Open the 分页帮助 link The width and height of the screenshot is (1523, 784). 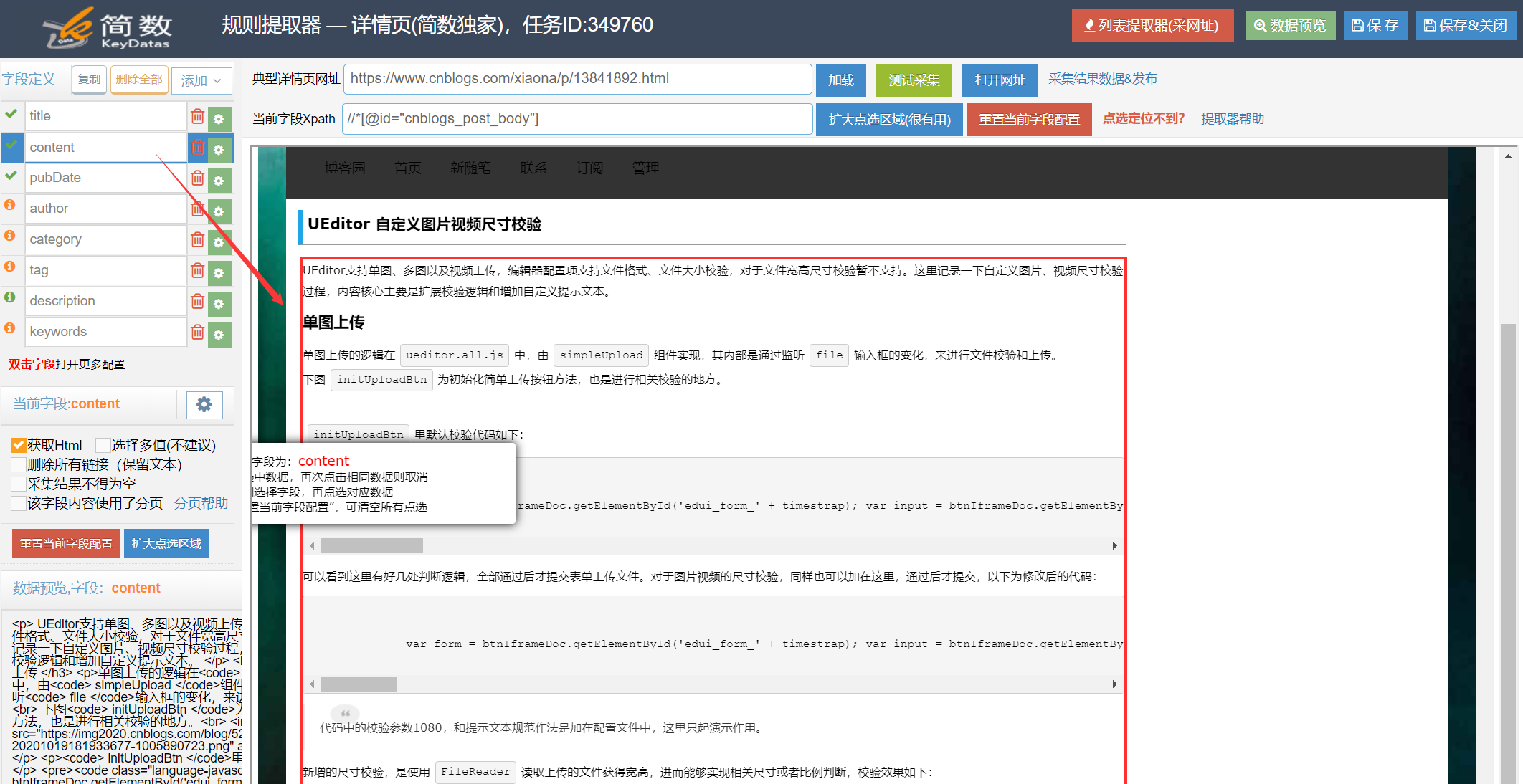coord(201,504)
